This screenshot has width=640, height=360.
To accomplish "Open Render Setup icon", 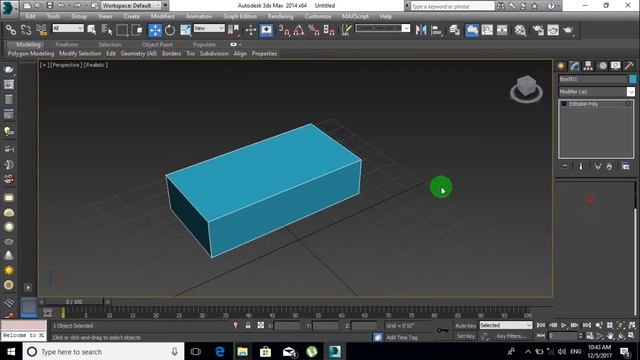I will click(538, 30).
